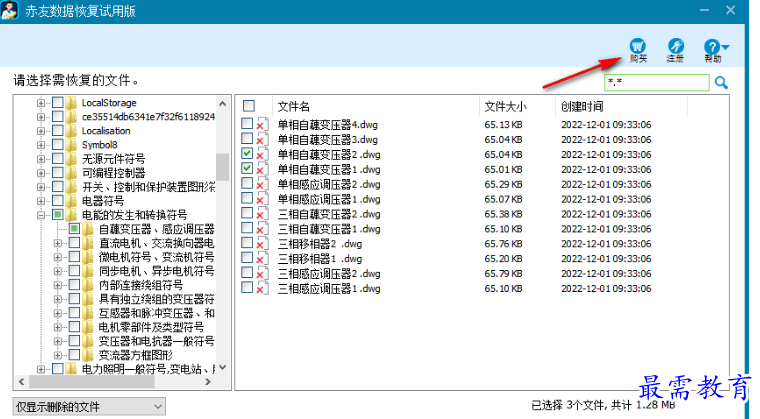Expand the 电机零部件及类型符号 node
The height and width of the screenshot is (419, 760).
pyautogui.click(x=57, y=327)
